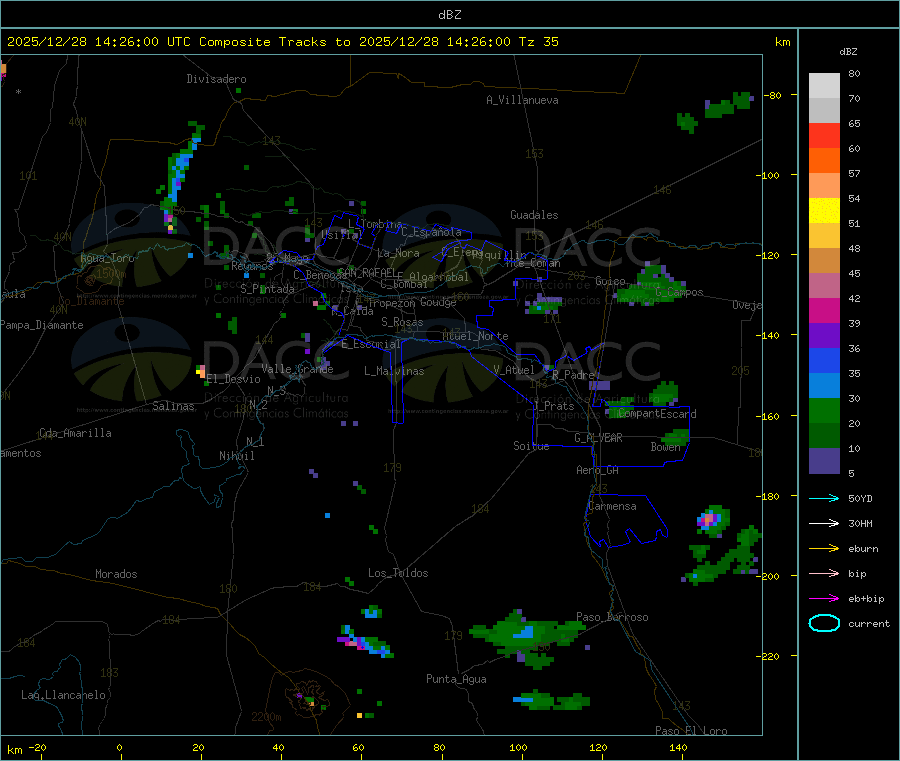Click the Paso_Barroso label
The width and height of the screenshot is (900, 761).
tap(612, 617)
